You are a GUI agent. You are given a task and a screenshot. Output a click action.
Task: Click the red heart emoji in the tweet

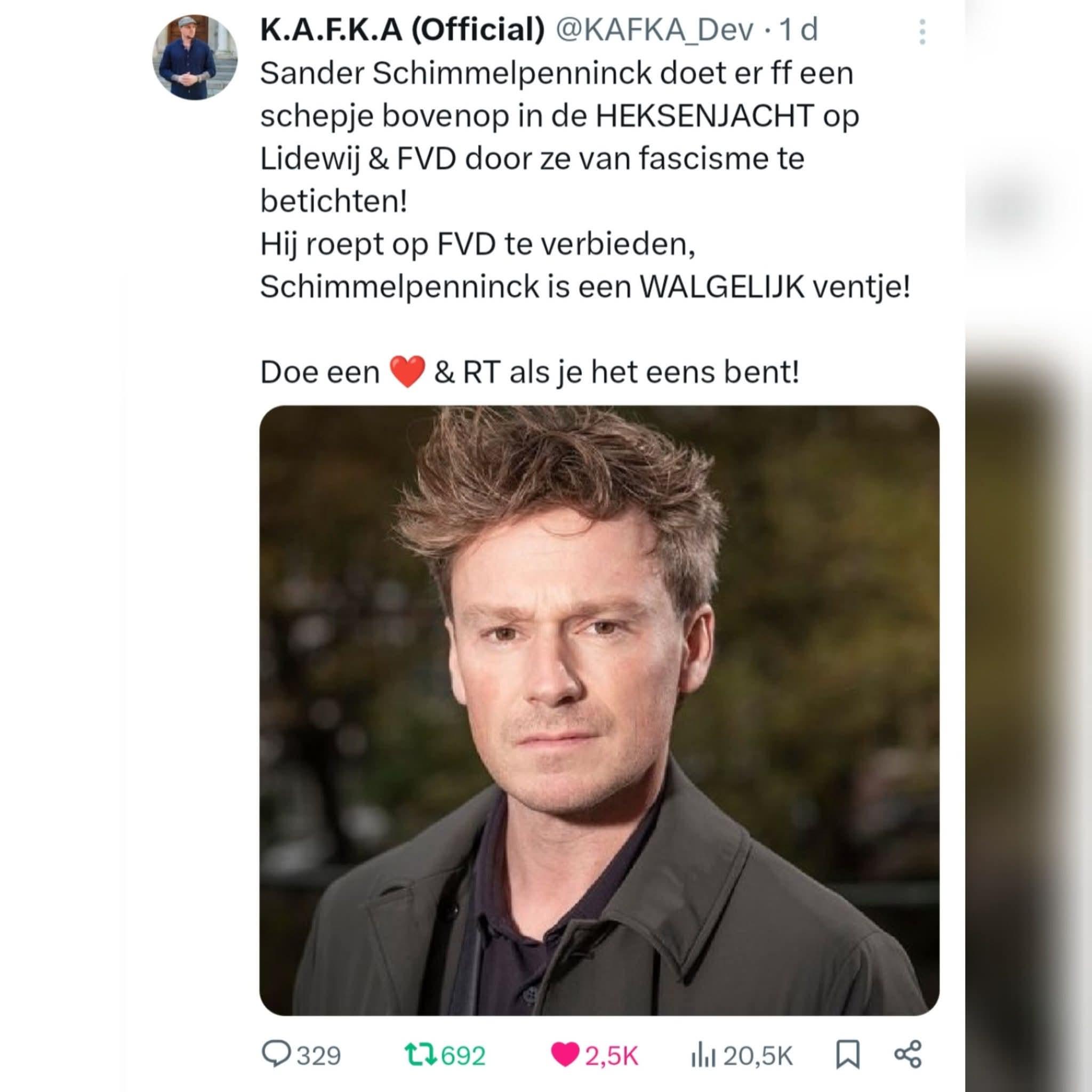407,372
